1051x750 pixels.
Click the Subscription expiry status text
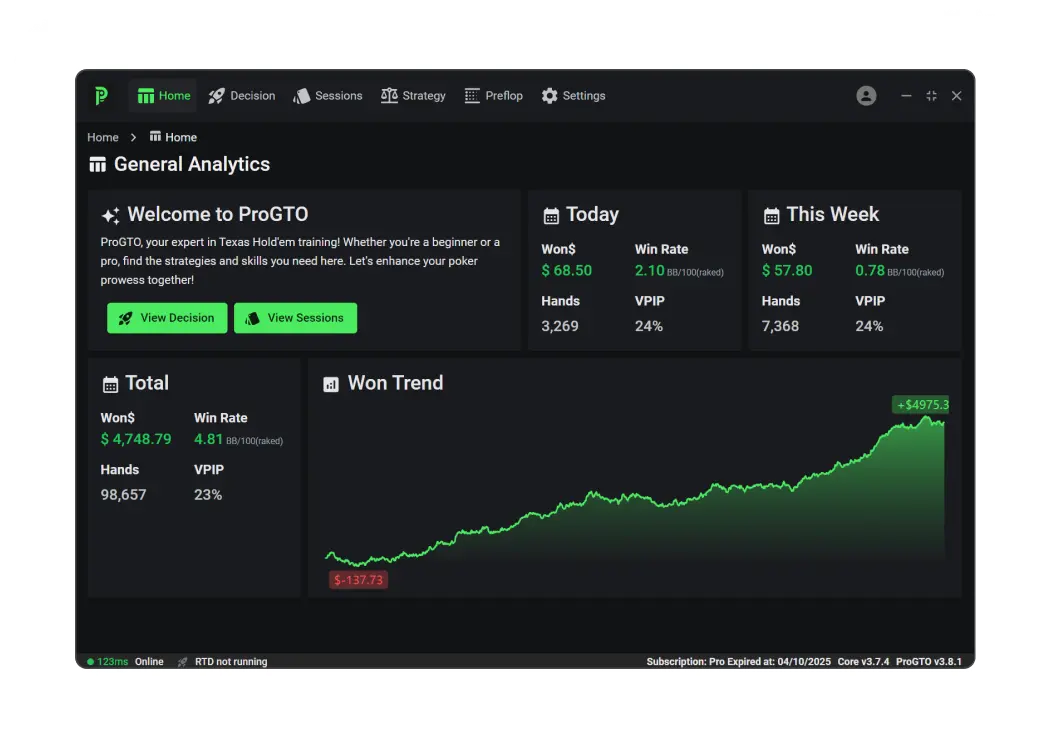tap(737, 662)
